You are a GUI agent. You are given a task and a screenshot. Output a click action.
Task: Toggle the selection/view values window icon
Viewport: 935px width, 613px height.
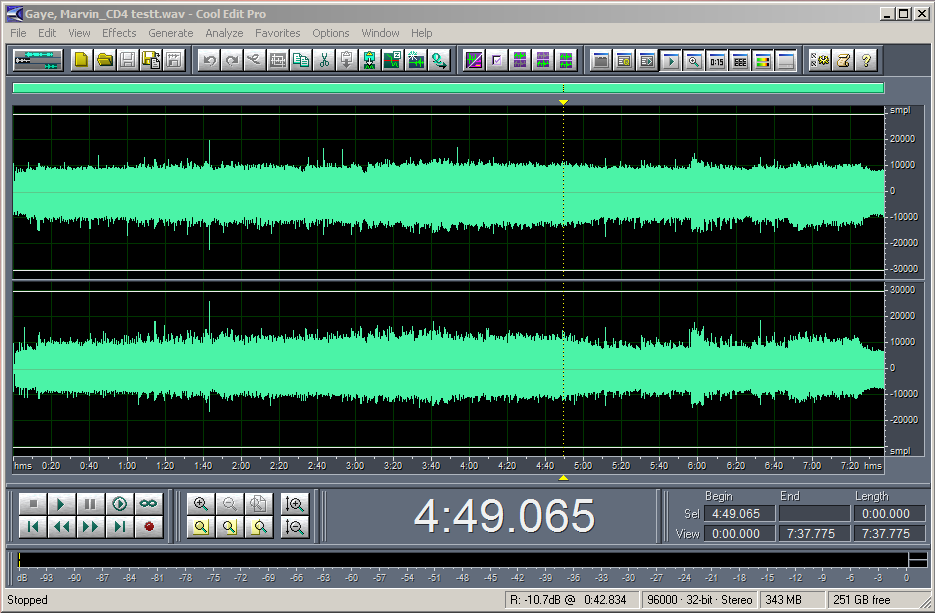[x=739, y=60]
